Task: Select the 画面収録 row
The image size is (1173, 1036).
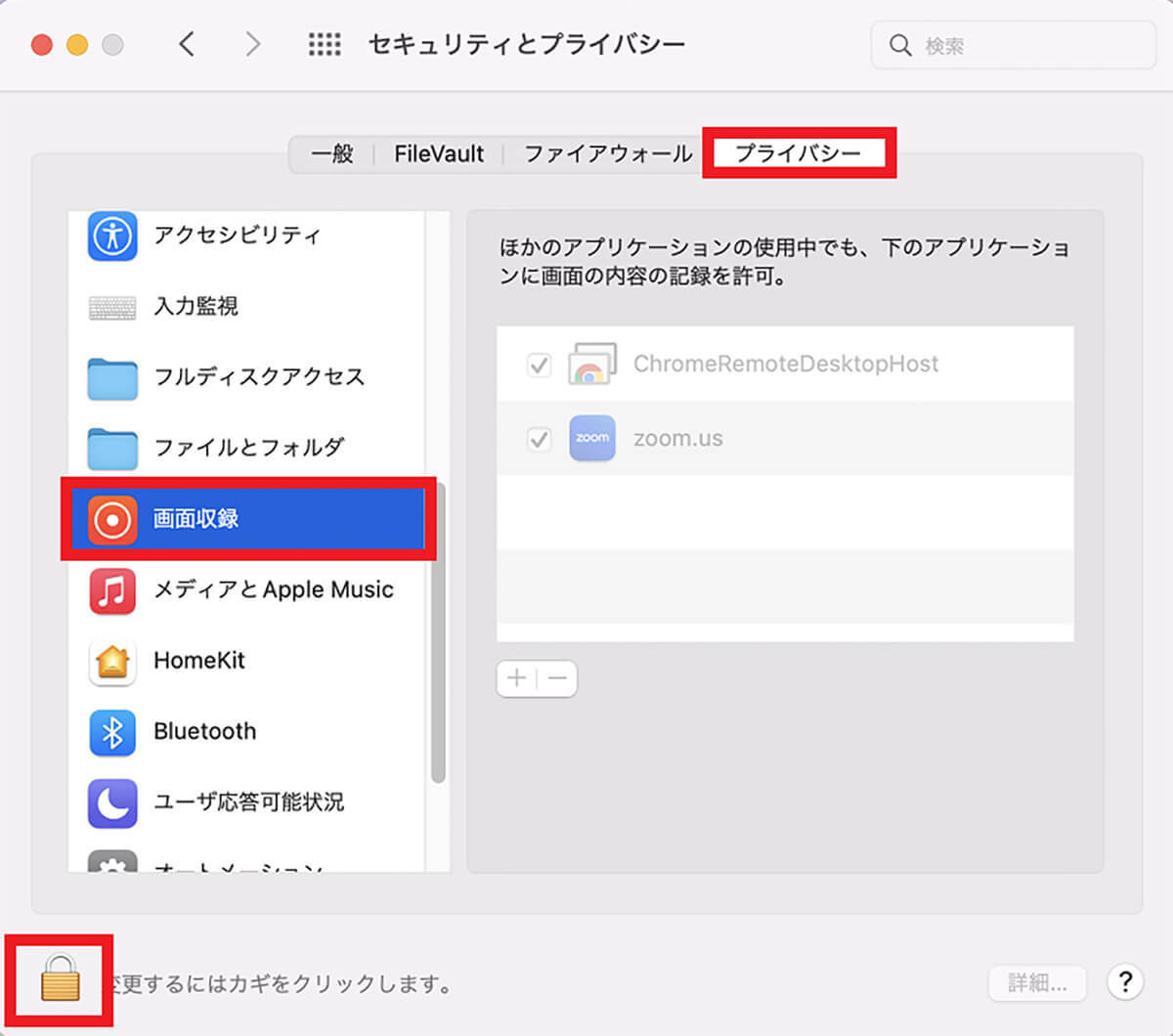Action: pyautogui.click(x=248, y=519)
